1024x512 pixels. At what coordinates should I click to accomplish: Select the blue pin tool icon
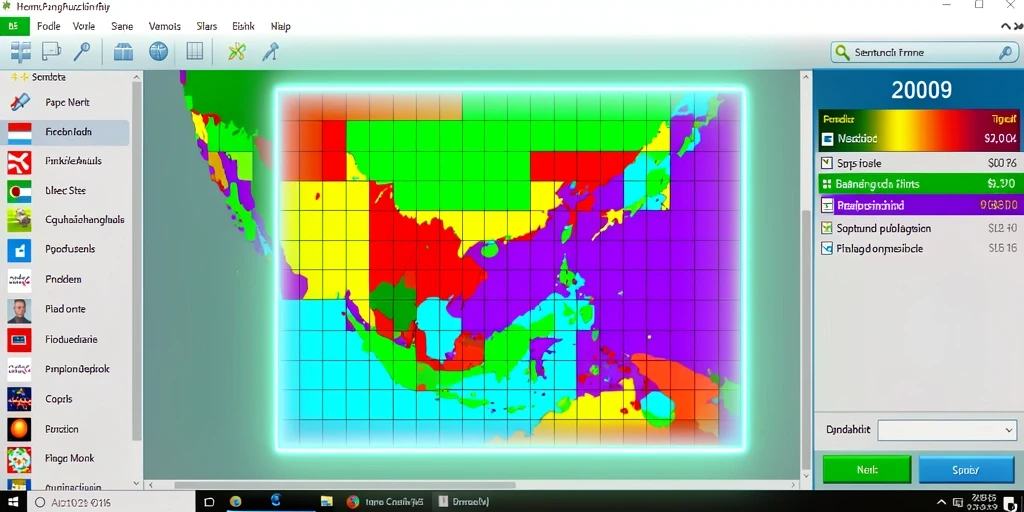(270, 52)
